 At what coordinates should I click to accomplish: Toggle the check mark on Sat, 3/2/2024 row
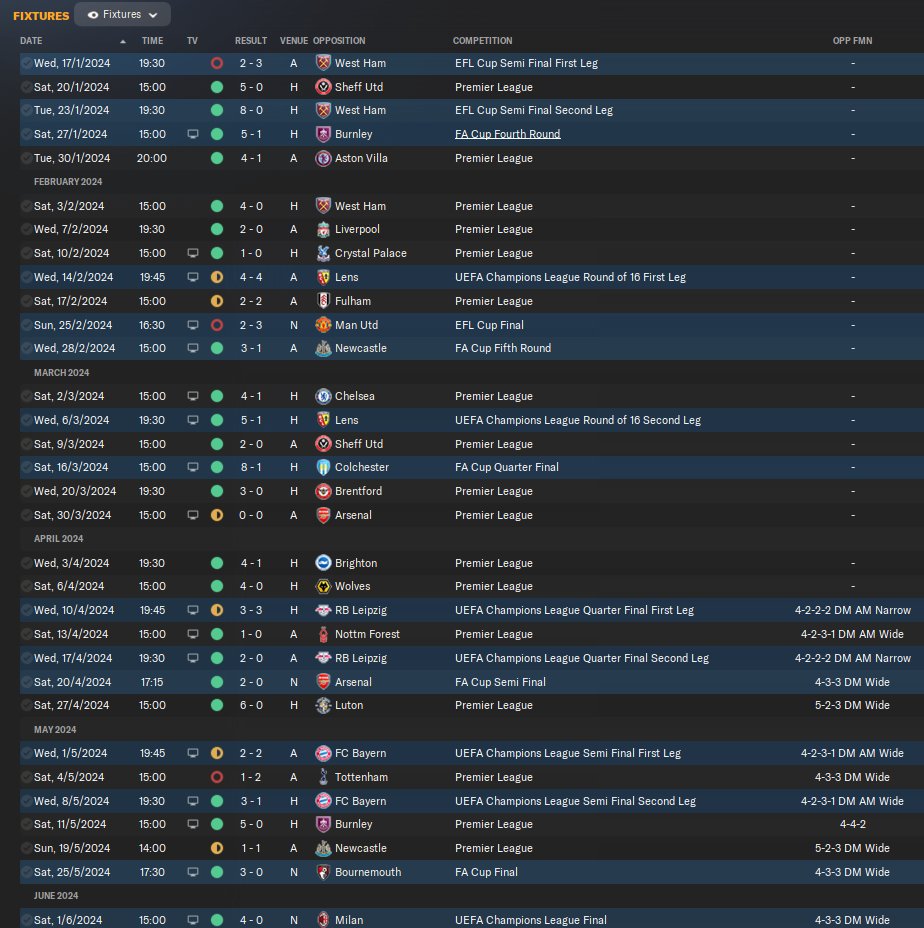pos(26,206)
